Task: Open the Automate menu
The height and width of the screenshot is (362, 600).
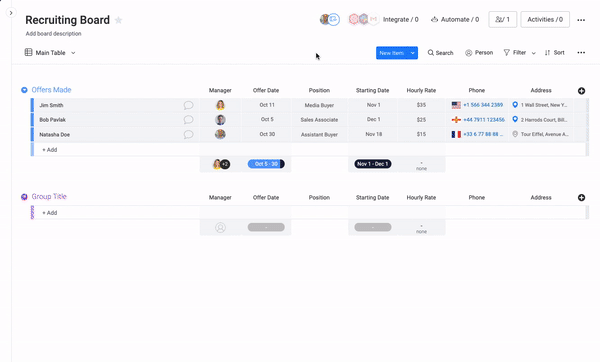Action: click(x=455, y=19)
